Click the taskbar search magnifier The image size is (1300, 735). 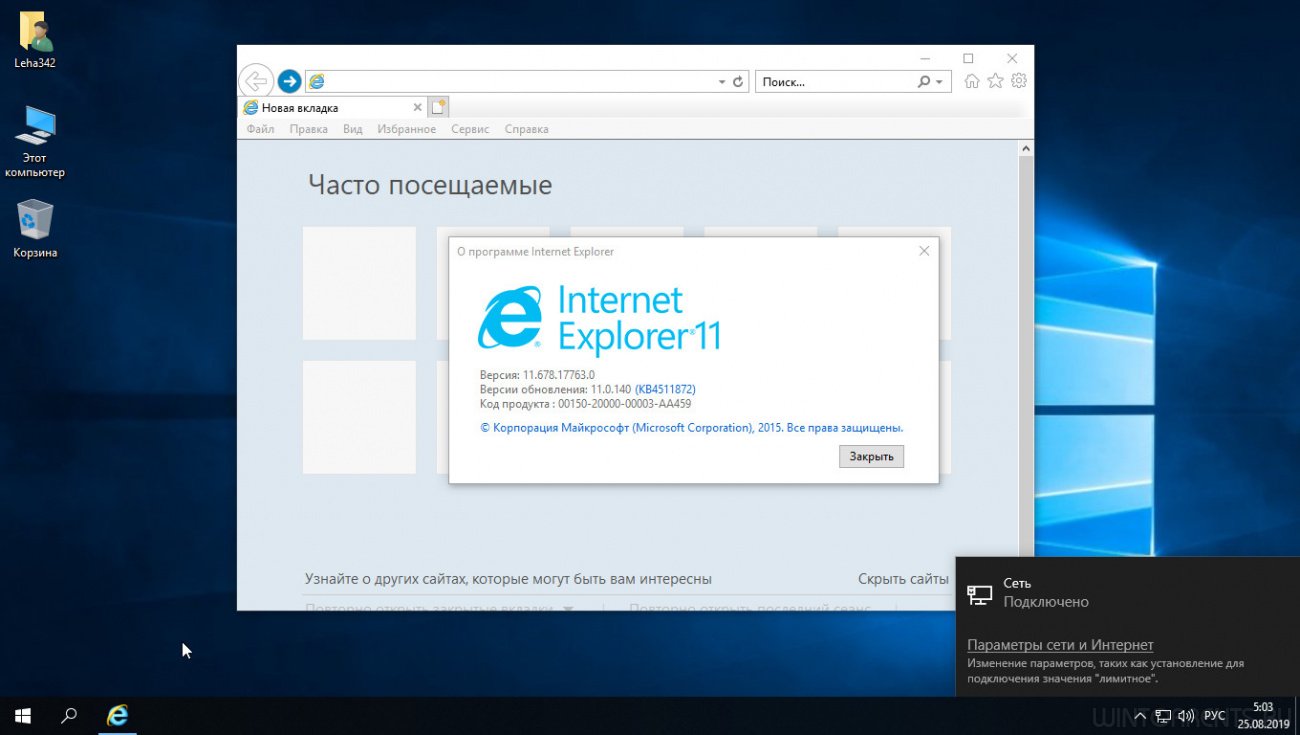pos(69,716)
